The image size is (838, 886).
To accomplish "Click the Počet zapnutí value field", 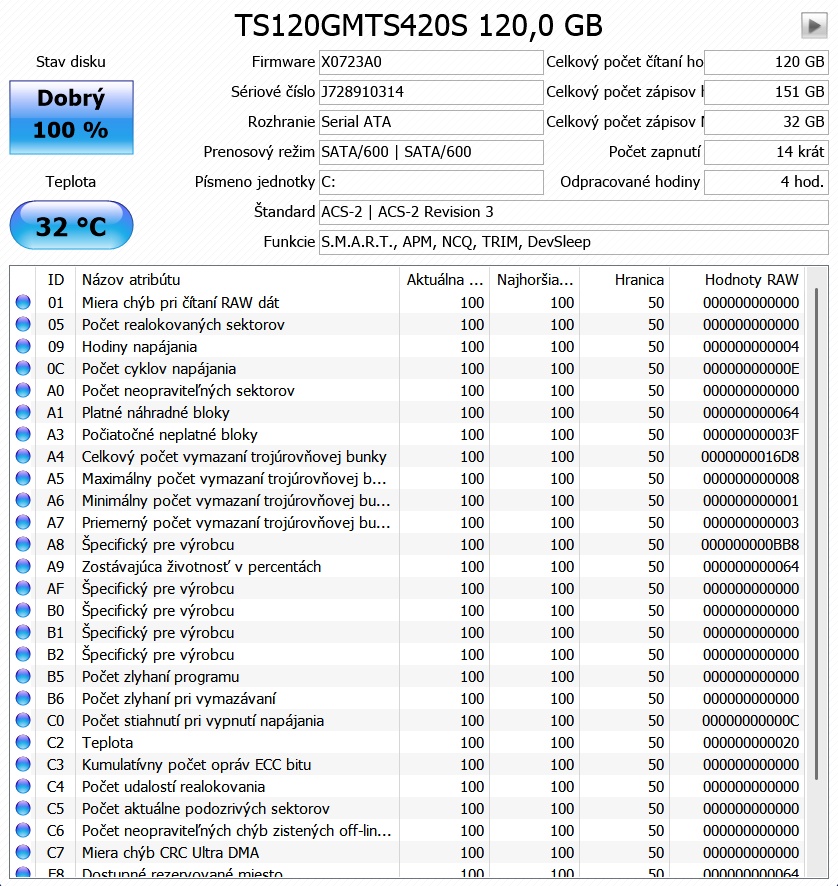I will 766,152.
